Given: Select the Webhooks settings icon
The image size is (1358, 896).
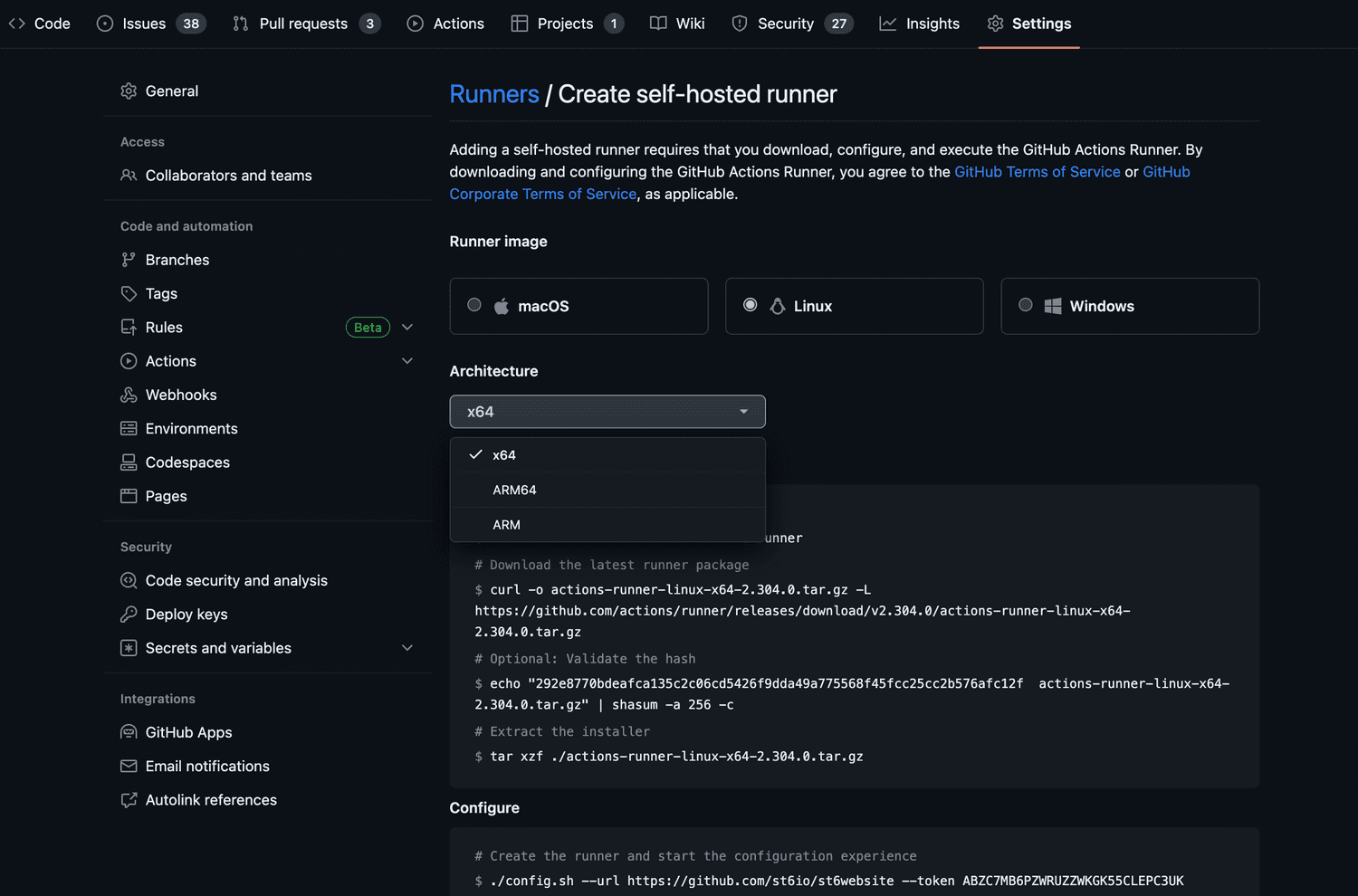Looking at the screenshot, I should coord(129,395).
